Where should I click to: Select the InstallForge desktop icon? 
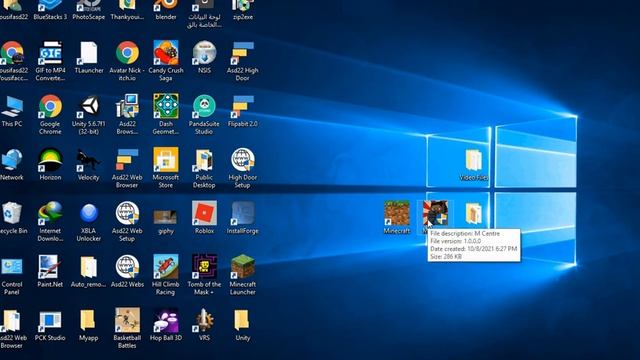point(242,218)
